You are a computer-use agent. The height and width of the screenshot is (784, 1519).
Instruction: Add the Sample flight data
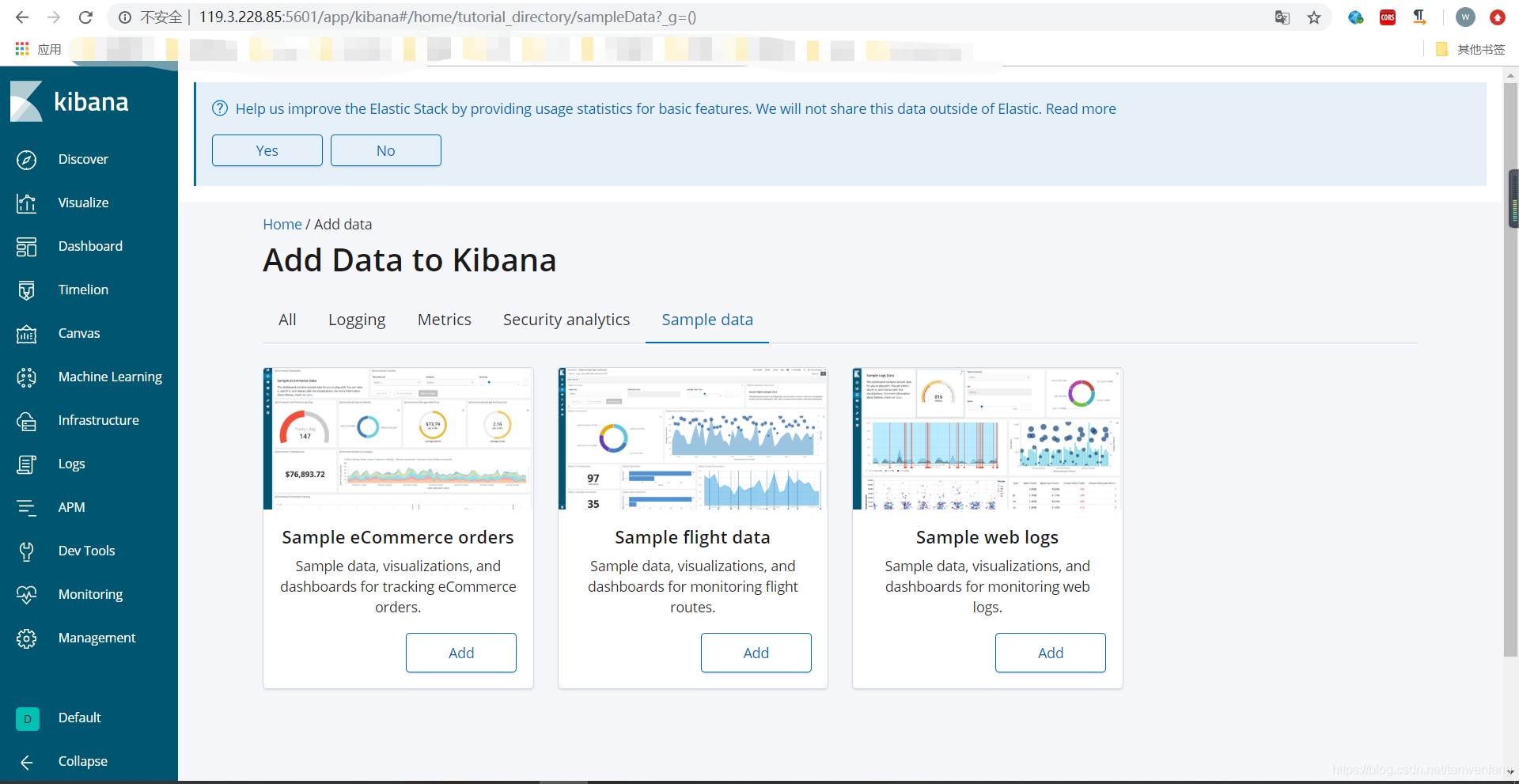tap(756, 653)
